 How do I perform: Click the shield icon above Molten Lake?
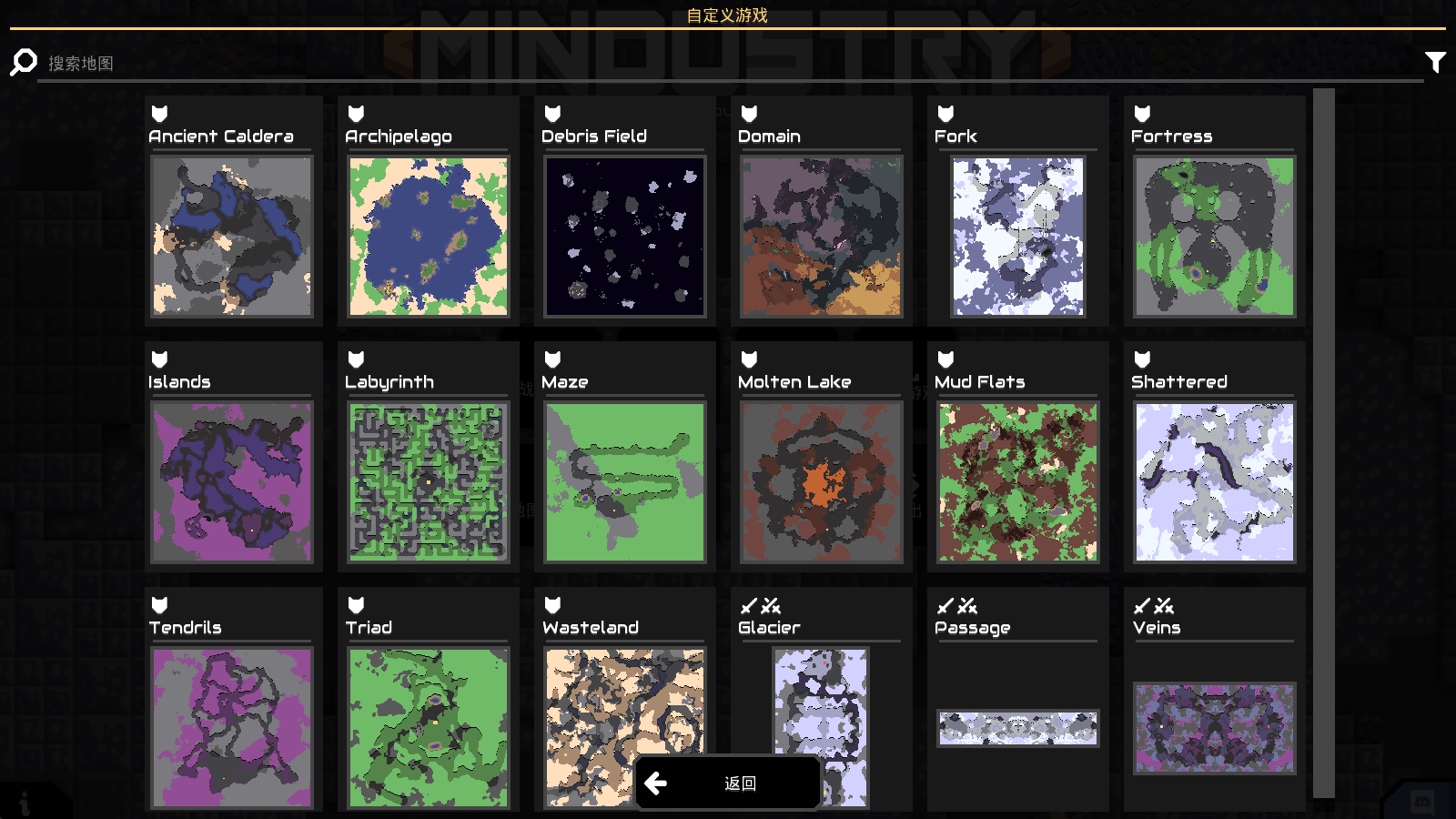point(749,359)
